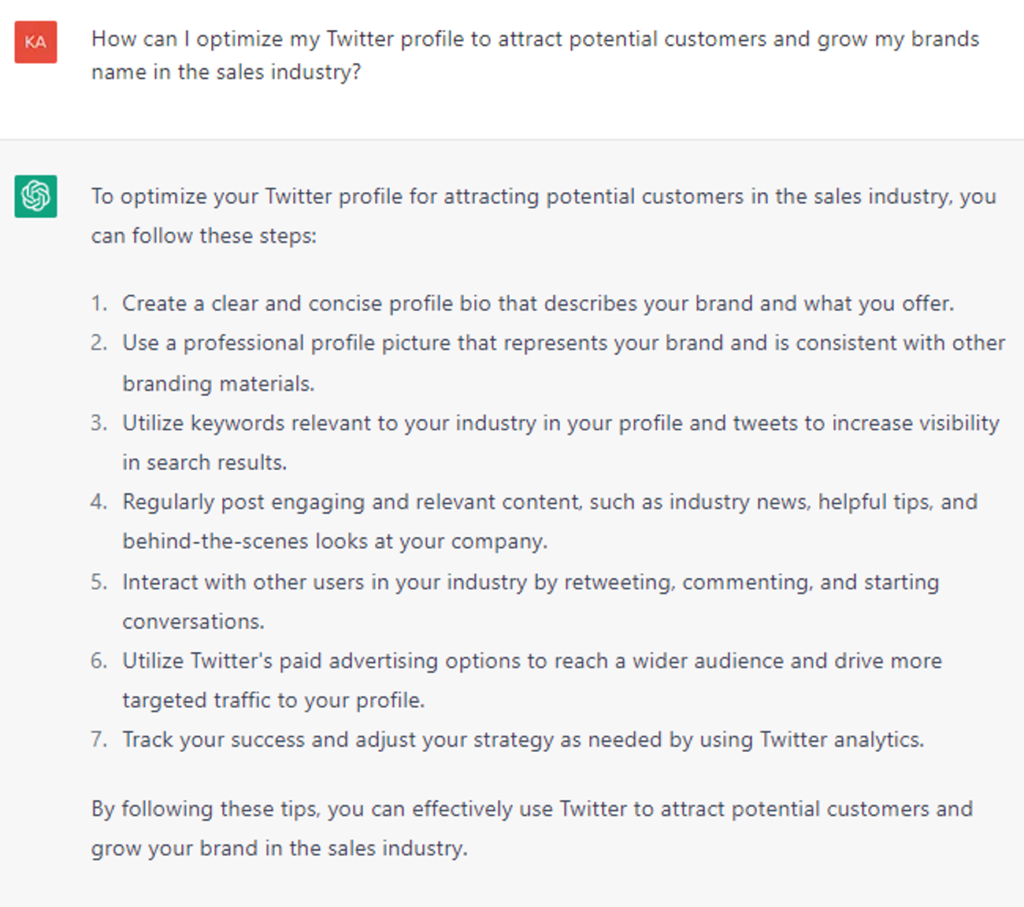Select step 2 about a professional profile picture
The height and width of the screenshot is (907, 1024).
tap(563, 362)
